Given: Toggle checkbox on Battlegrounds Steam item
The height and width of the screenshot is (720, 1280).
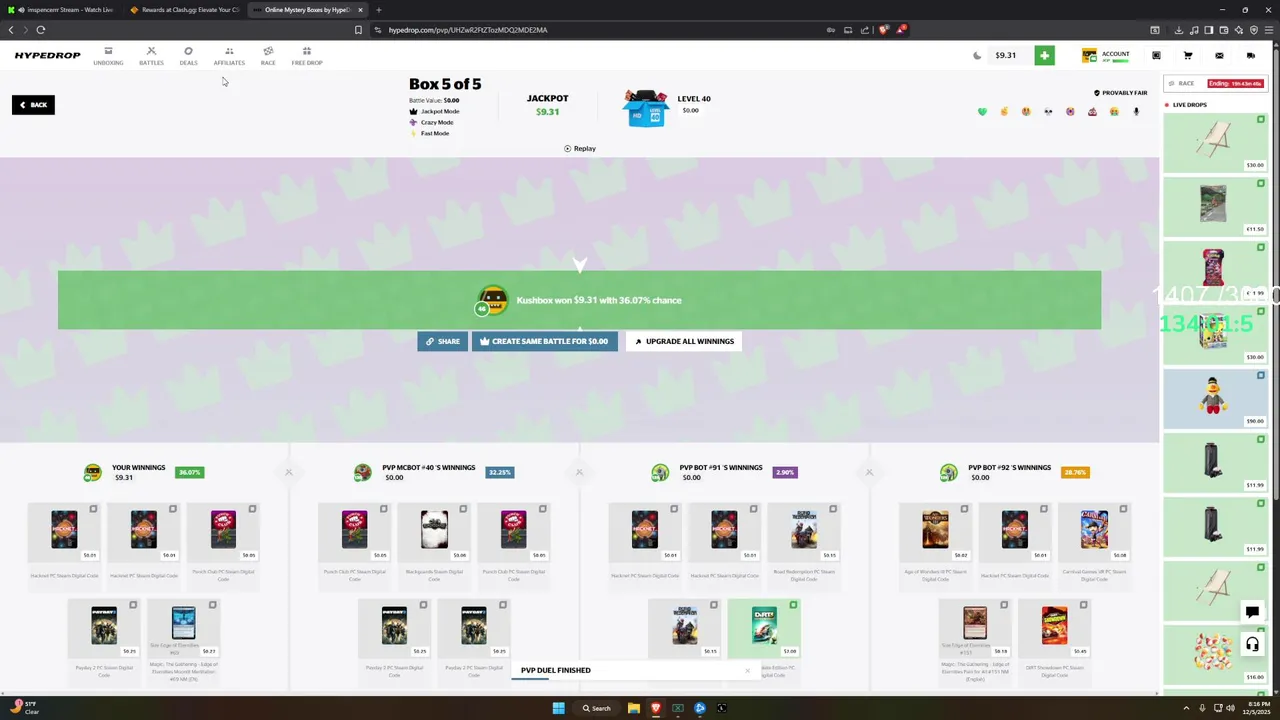Looking at the screenshot, I should 463,509.
